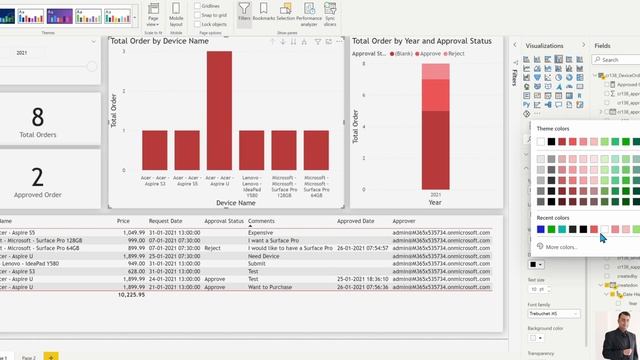The height and width of the screenshot is (360, 640).
Task: Expand the Themes gallery
Action: 135,17
